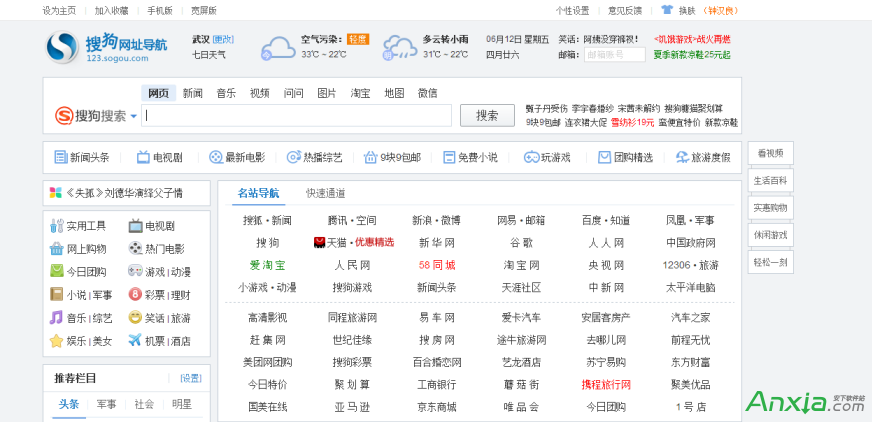Click the Sogou logo icon

coord(62,47)
